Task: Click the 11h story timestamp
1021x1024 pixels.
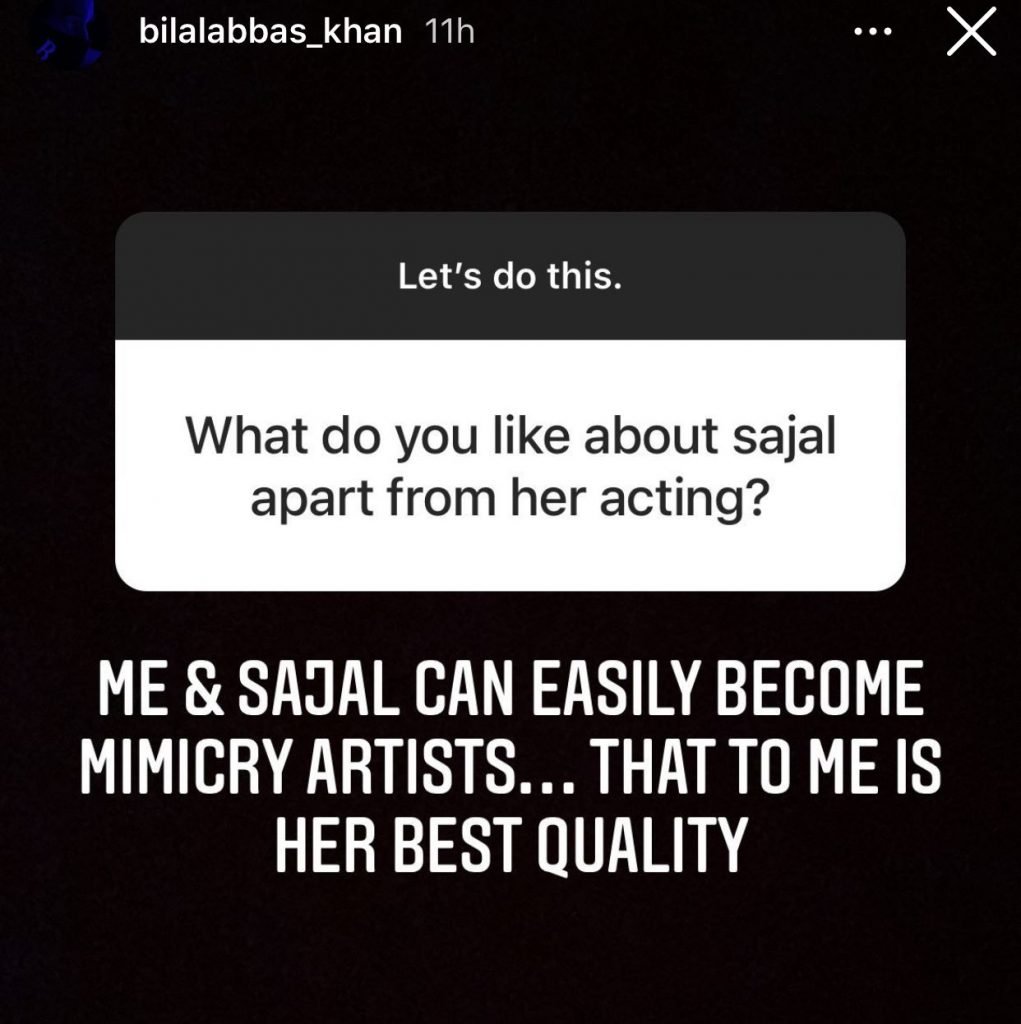Action: (449, 32)
